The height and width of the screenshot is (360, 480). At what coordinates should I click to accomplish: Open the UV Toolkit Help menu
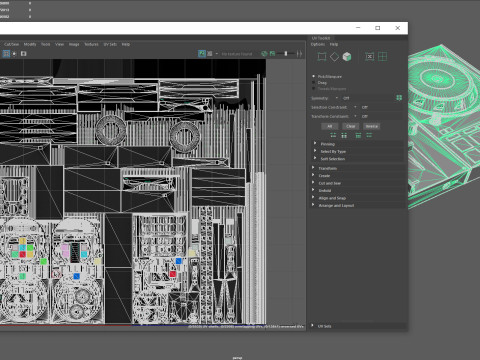[334, 44]
